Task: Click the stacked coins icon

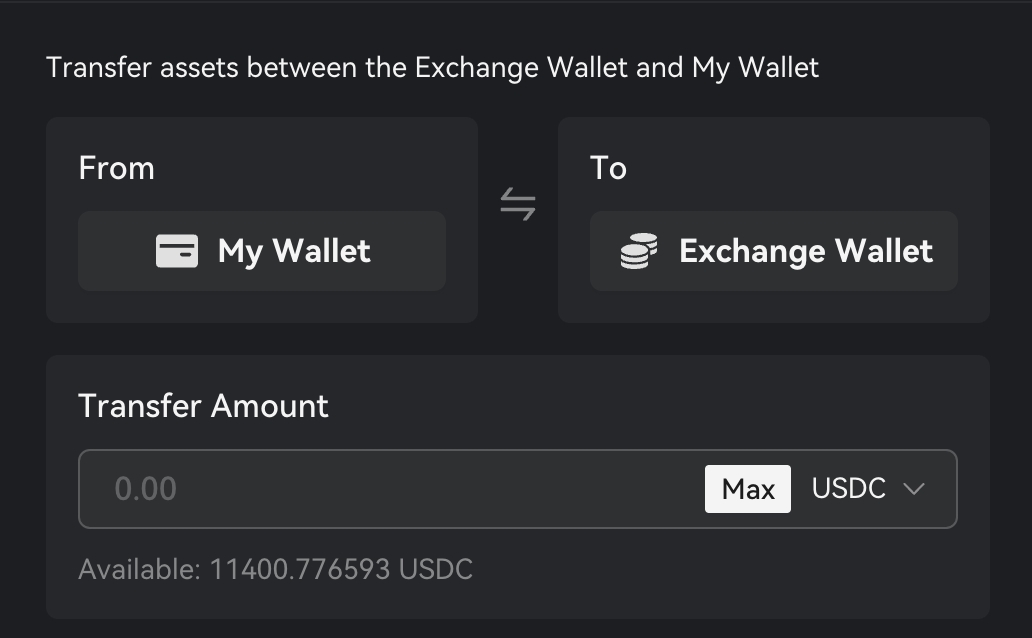Action: 639,251
